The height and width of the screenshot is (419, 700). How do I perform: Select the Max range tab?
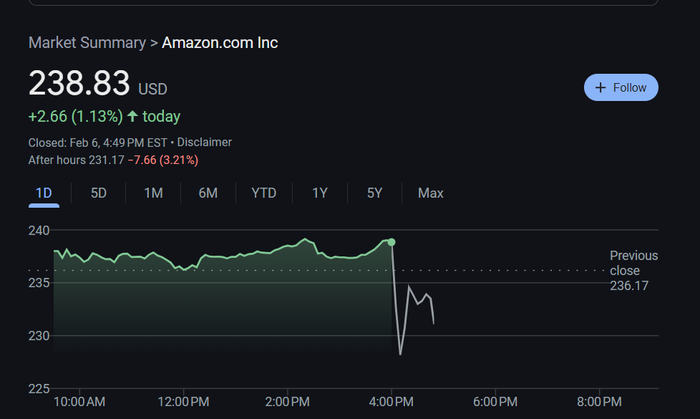[431, 193]
